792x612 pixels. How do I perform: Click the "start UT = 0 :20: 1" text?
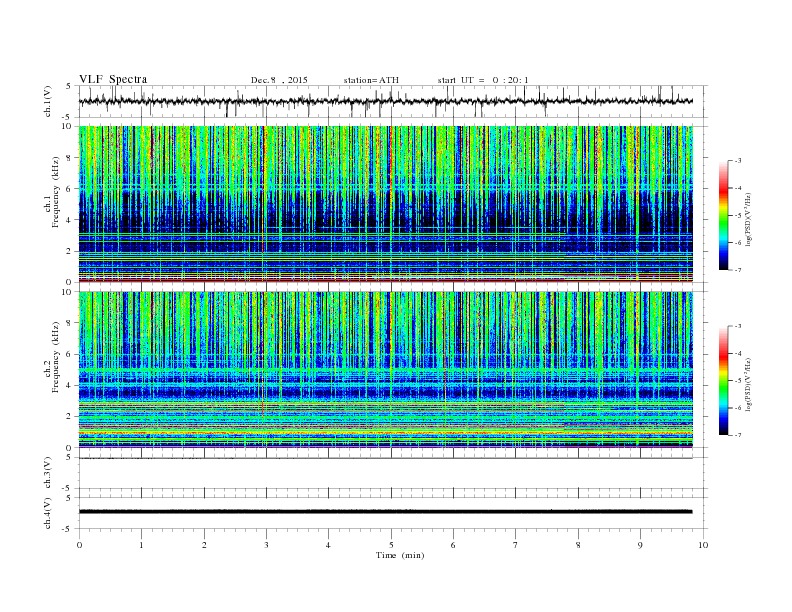(483, 80)
